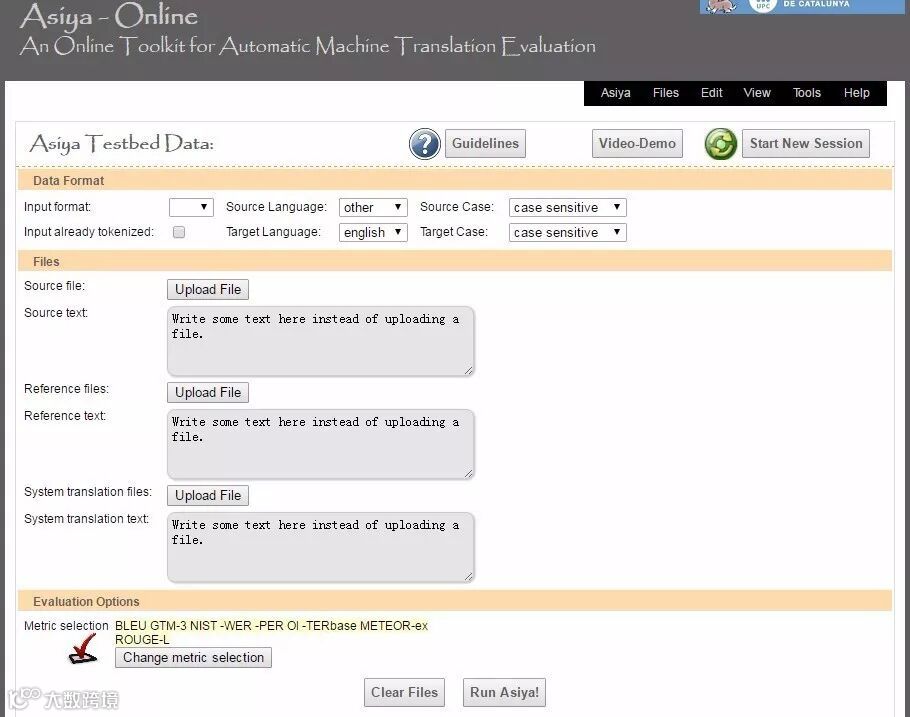This screenshot has height=717, width=910.
Task: Click the Clear Files button
Action: pyautogui.click(x=405, y=693)
